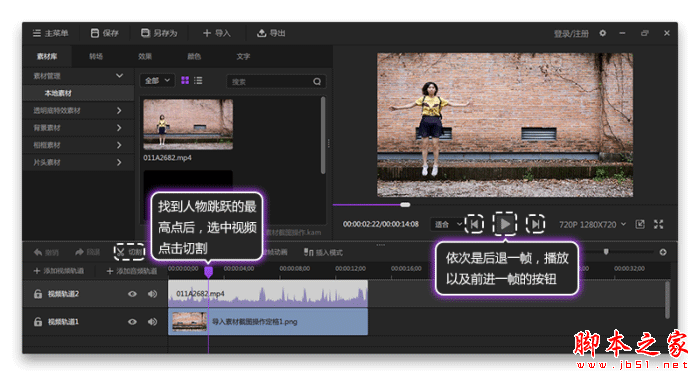This screenshot has height=376, width=700.
Task: Click 添加视频轨道 add video track
Action: pyautogui.click(x=59, y=271)
